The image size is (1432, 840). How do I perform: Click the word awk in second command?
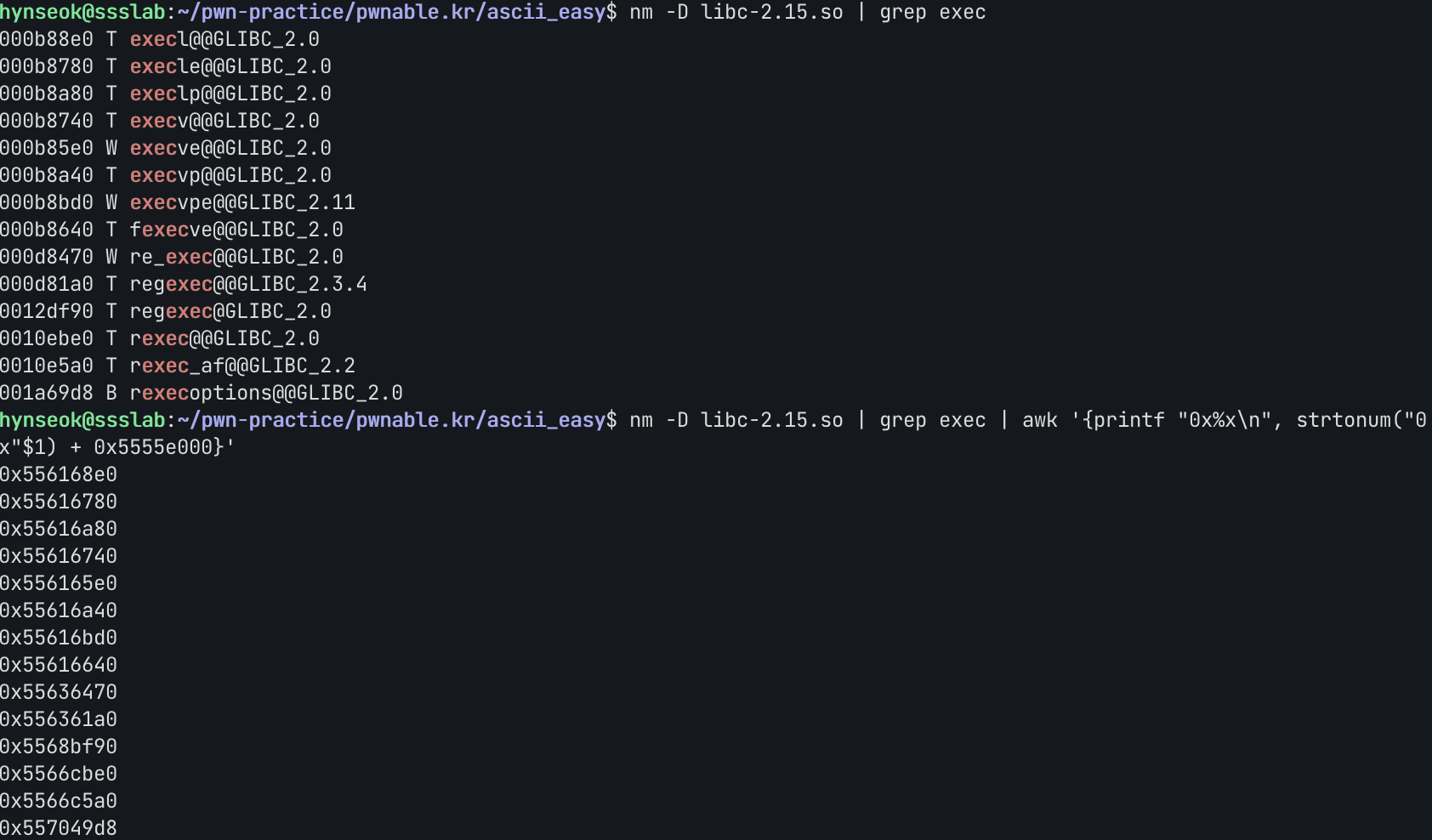coord(1039,420)
